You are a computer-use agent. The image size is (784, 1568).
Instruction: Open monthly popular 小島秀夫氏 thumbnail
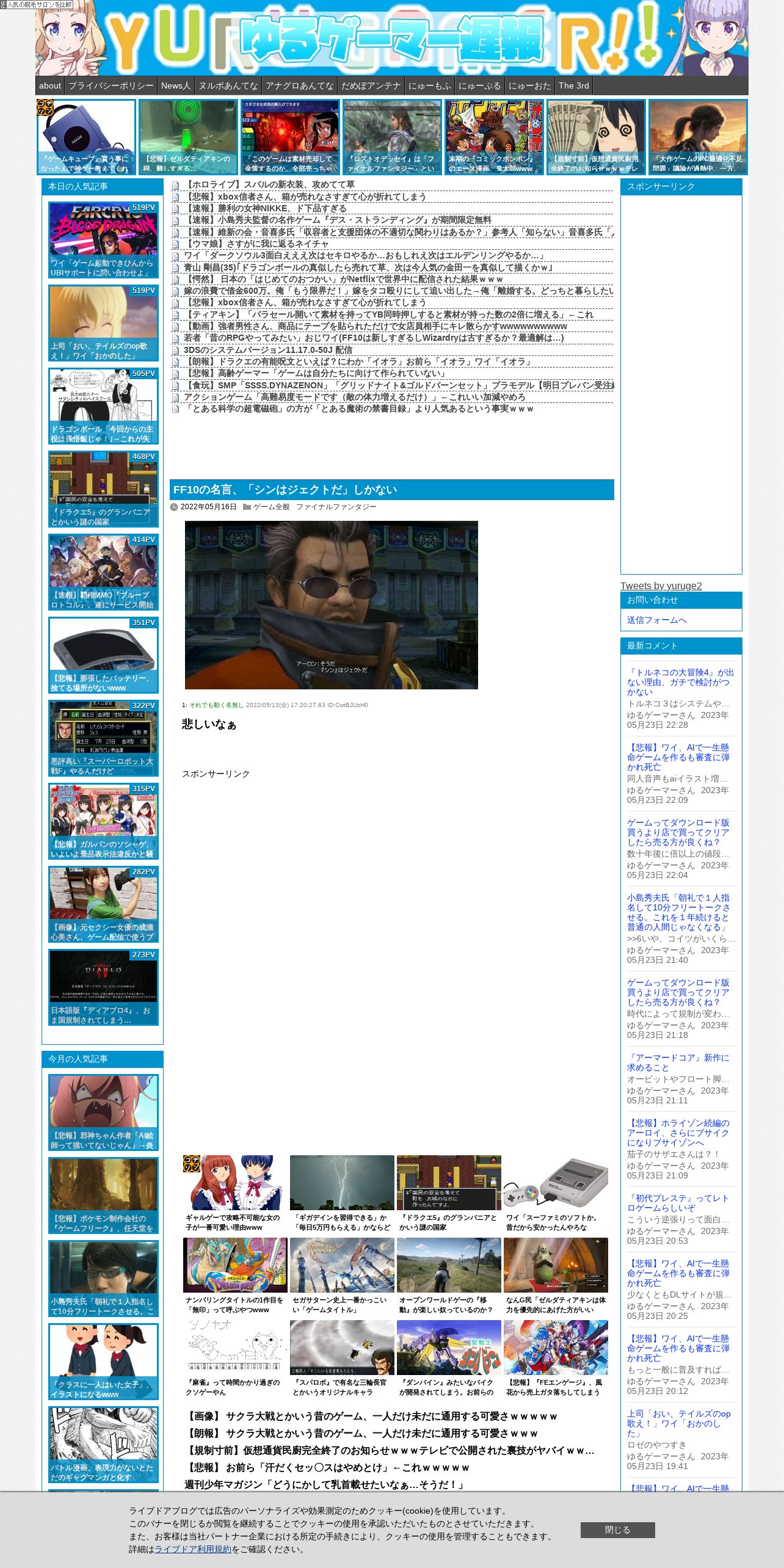103,1279
